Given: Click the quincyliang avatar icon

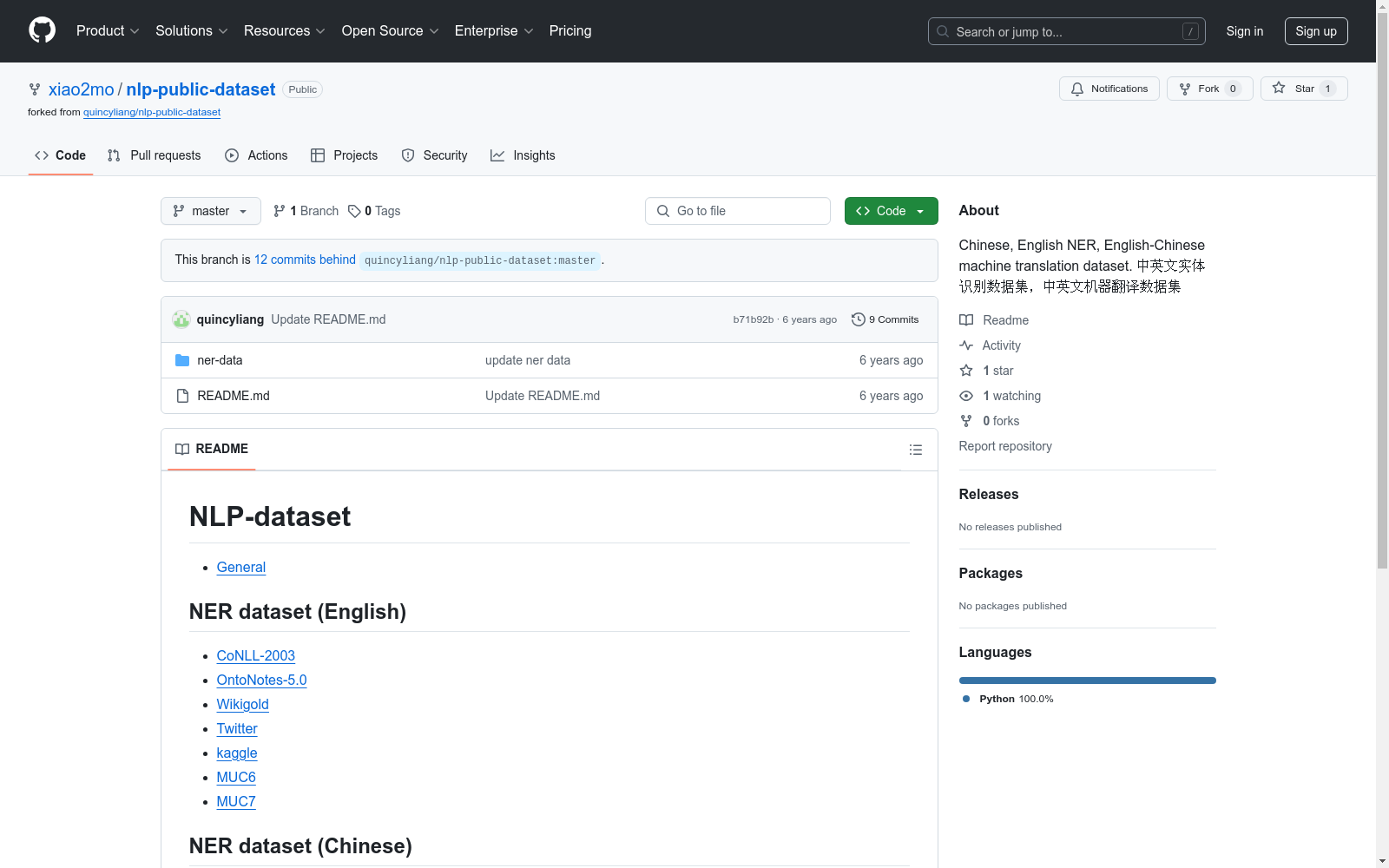Looking at the screenshot, I should [181, 319].
